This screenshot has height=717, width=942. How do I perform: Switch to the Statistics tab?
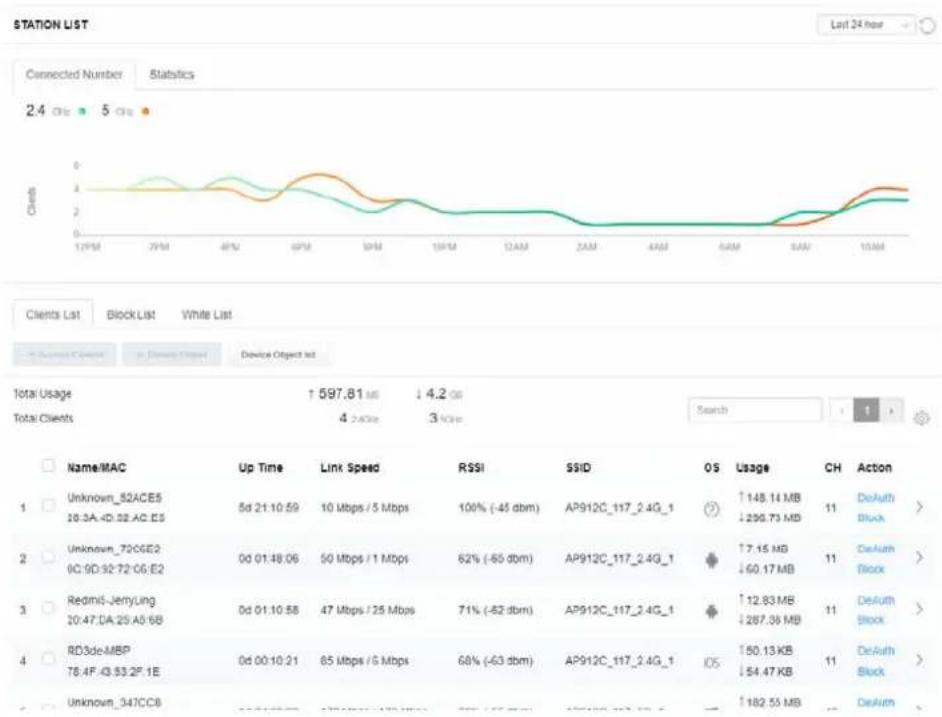172,75
